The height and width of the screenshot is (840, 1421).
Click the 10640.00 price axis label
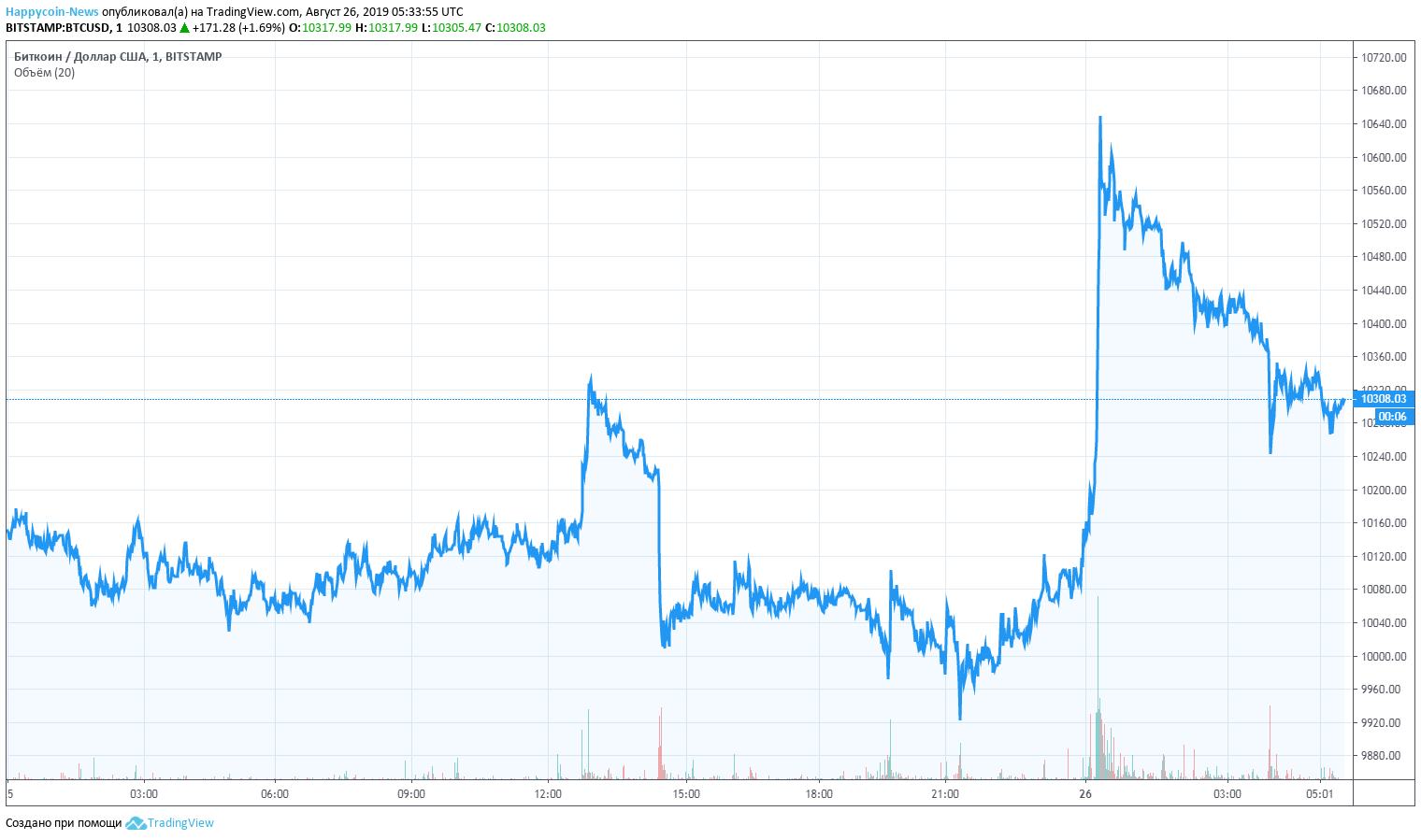(1384, 124)
